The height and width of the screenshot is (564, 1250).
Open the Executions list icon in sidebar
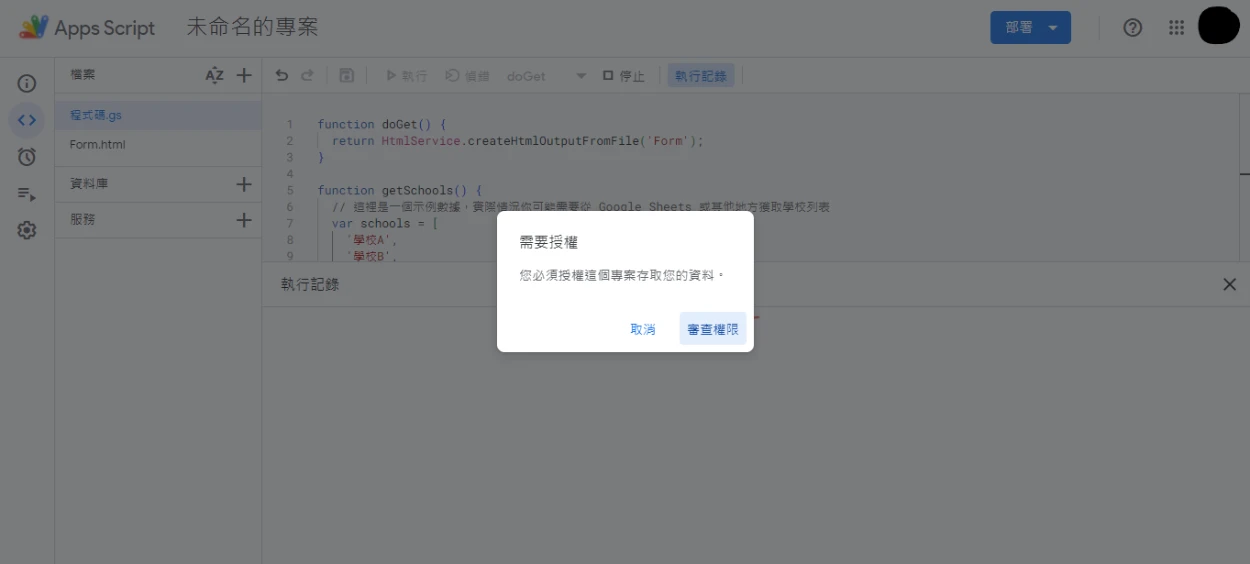27,194
